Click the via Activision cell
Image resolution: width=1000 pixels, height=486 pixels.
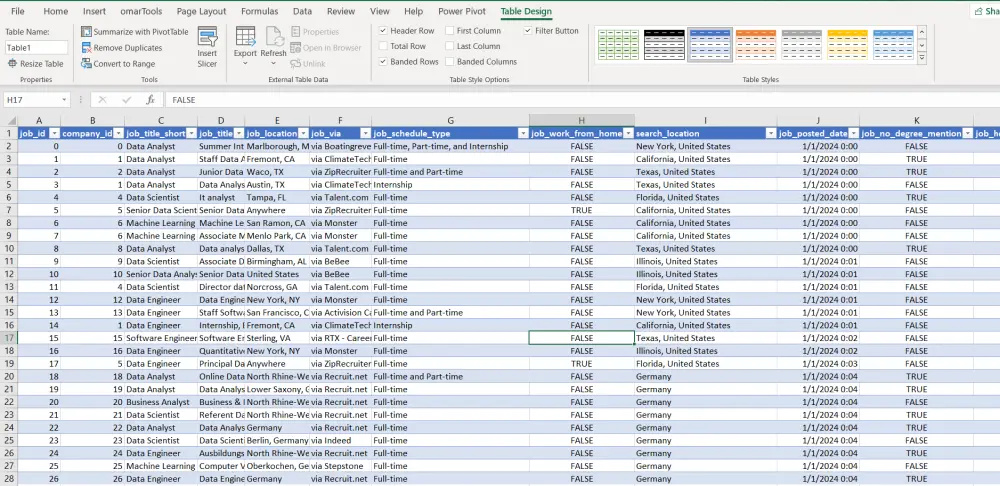(341, 313)
